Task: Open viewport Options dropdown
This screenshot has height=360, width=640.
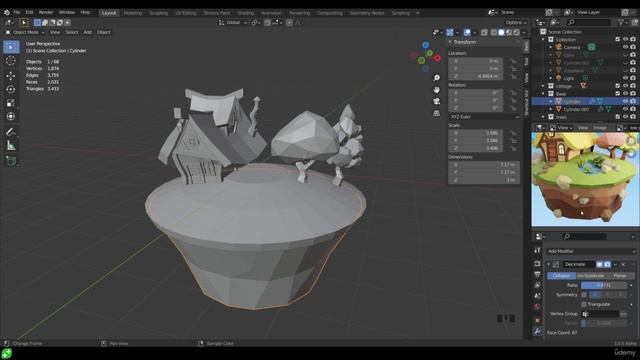Action: 516,22
